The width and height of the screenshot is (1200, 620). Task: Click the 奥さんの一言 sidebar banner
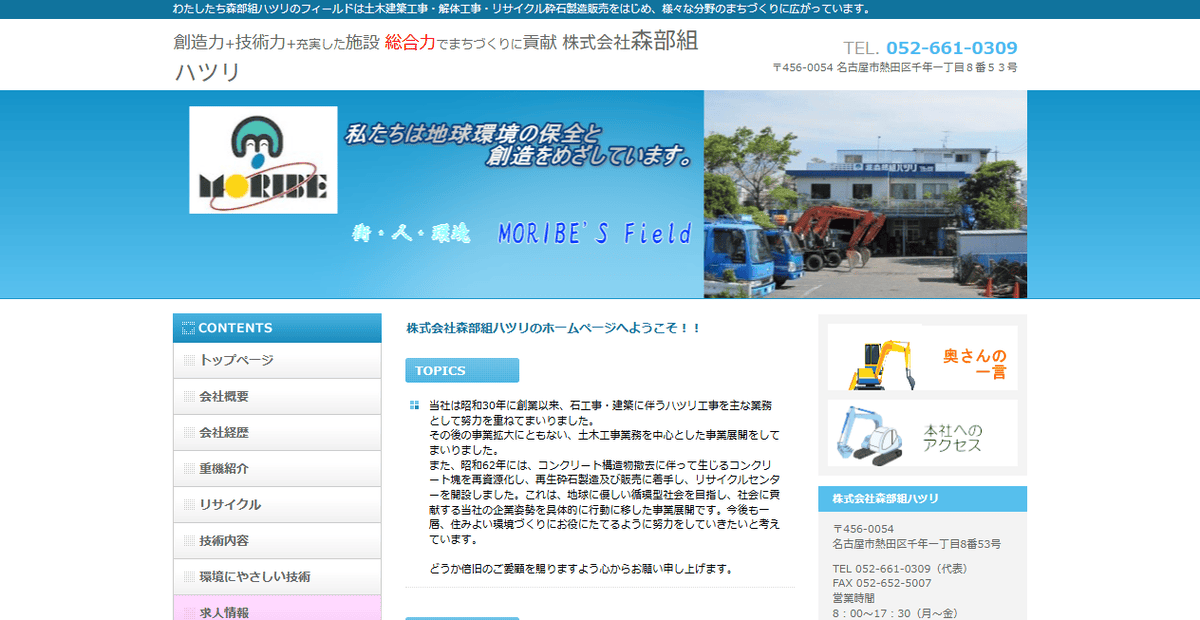point(920,357)
